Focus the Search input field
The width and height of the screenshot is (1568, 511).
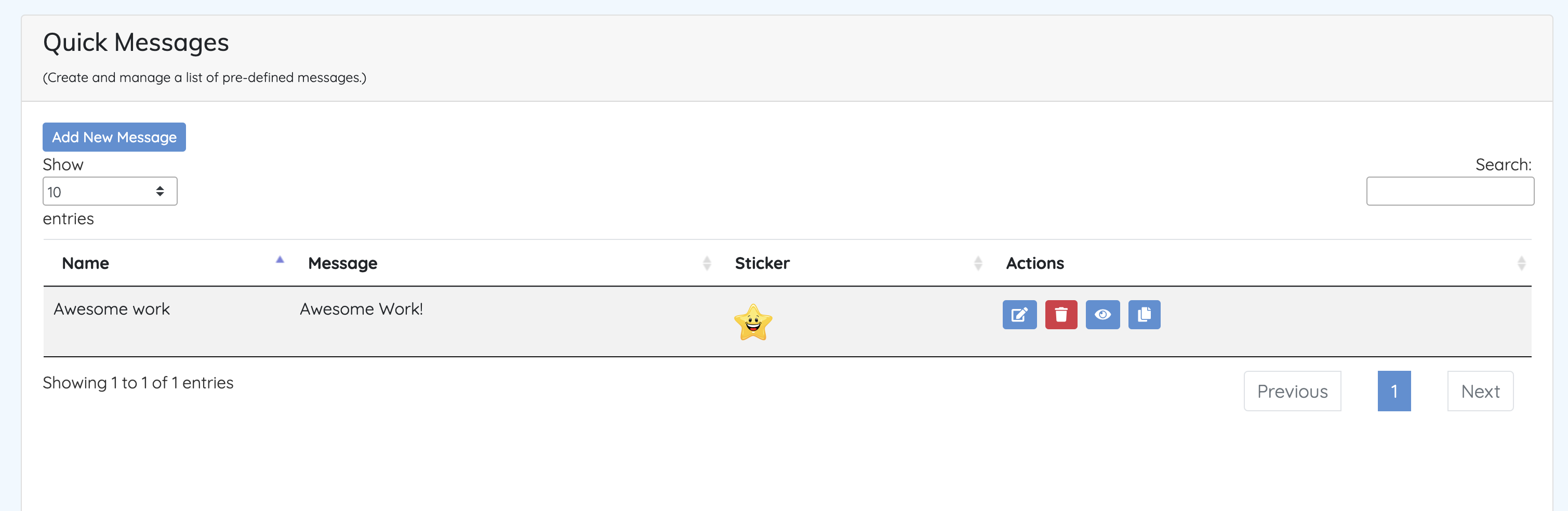[1450, 192]
